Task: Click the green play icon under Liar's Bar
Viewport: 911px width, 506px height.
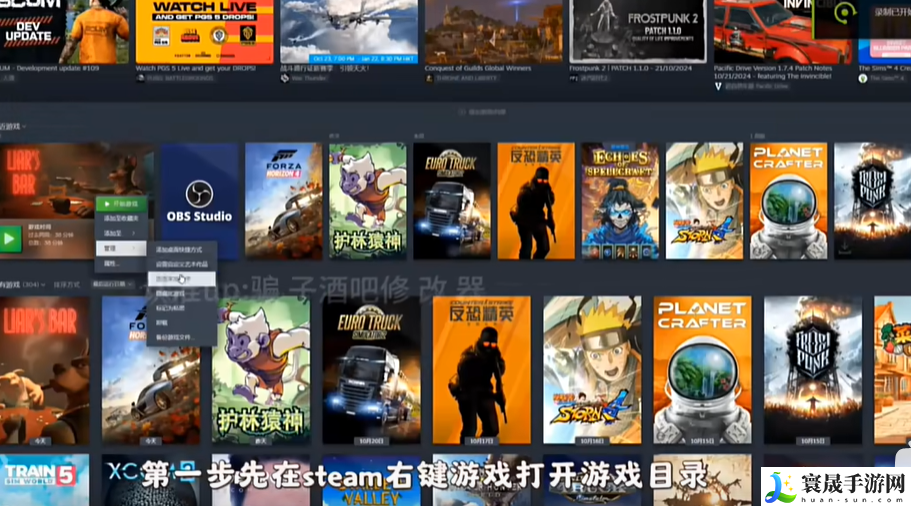Action: [10, 239]
